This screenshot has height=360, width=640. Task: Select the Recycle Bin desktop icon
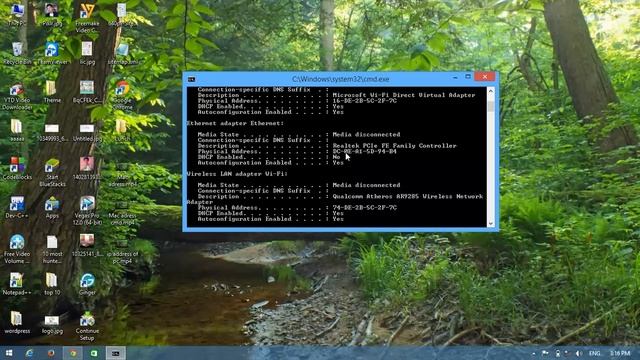(17, 53)
